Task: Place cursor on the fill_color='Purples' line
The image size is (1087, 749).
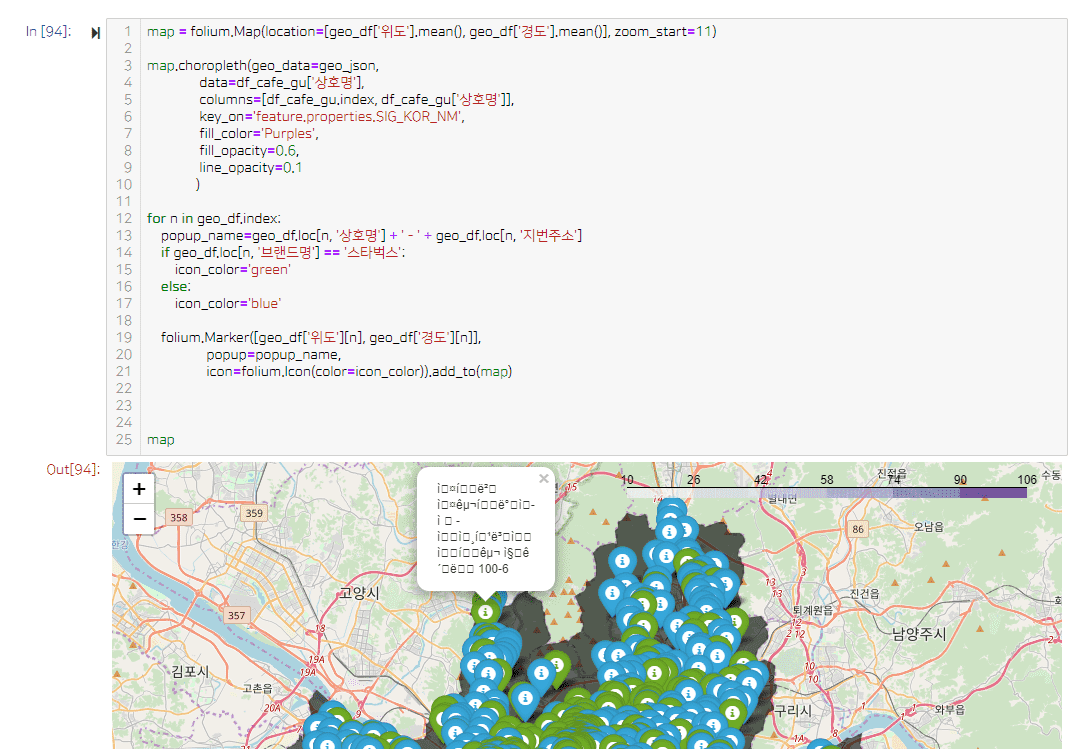Action: click(x=258, y=133)
